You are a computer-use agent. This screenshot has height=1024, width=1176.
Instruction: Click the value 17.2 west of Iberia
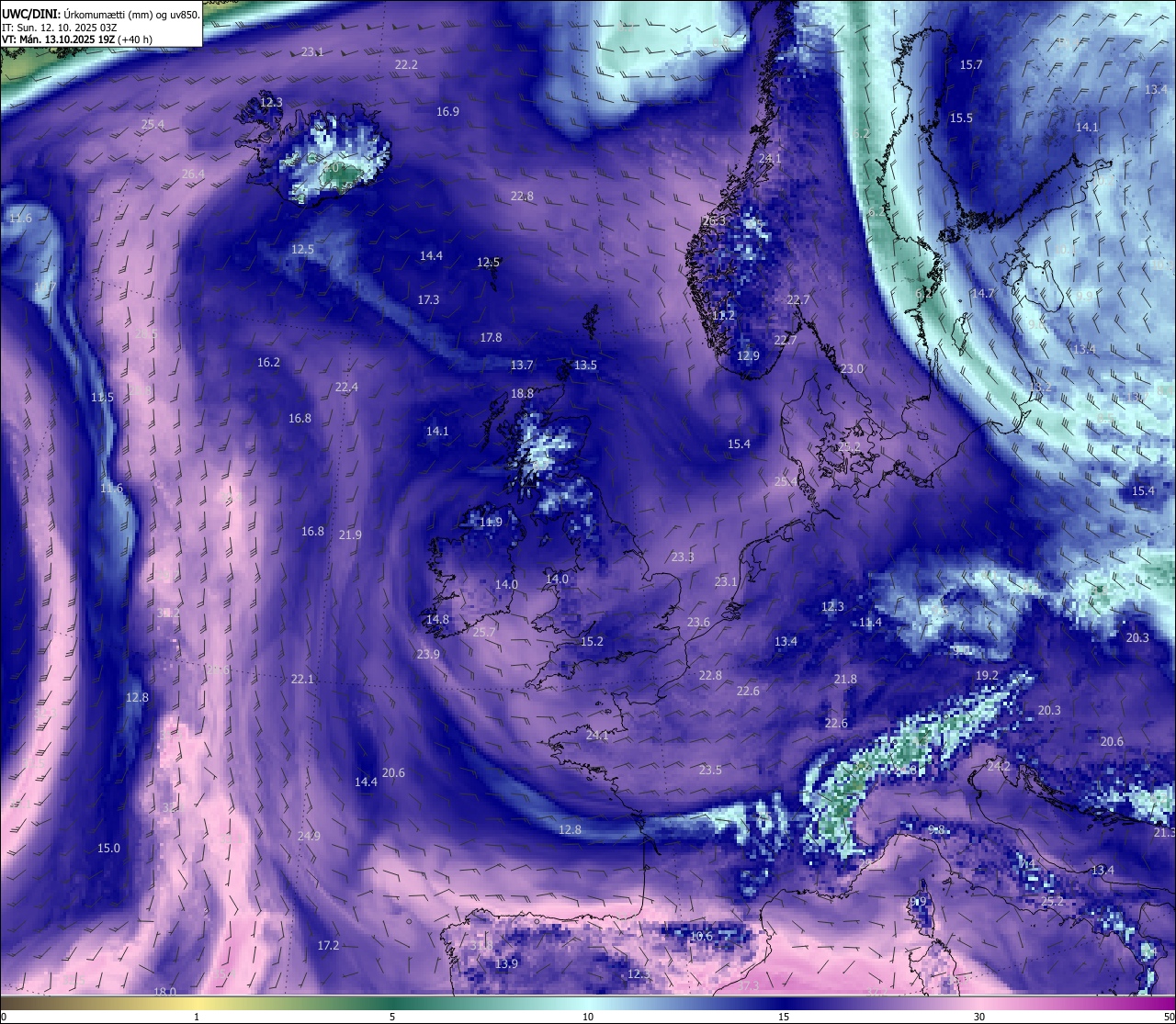[328, 945]
